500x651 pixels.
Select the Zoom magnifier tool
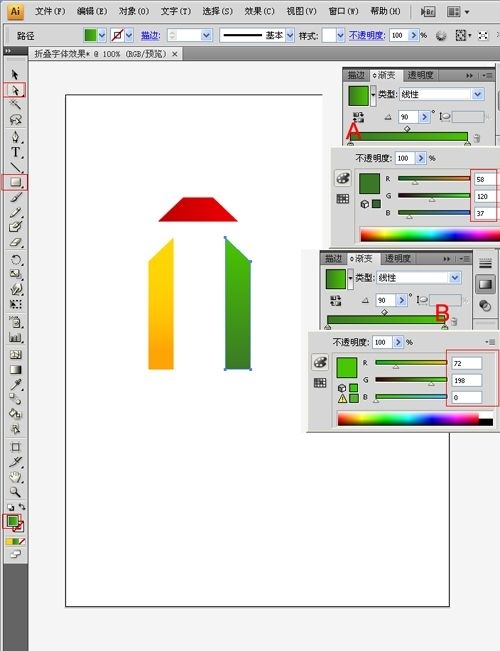pyautogui.click(x=15, y=492)
